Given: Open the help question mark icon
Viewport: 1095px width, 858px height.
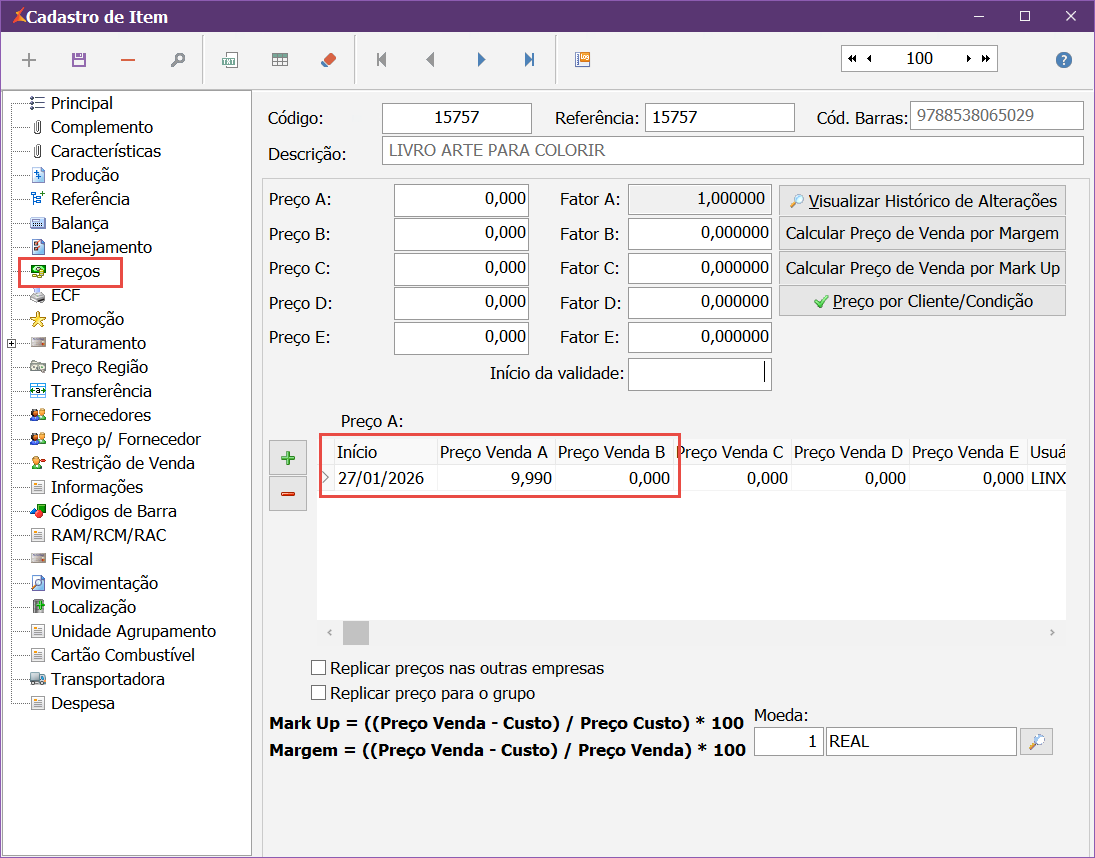Looking at the screenshot, I should click(x=1064, y=60).
